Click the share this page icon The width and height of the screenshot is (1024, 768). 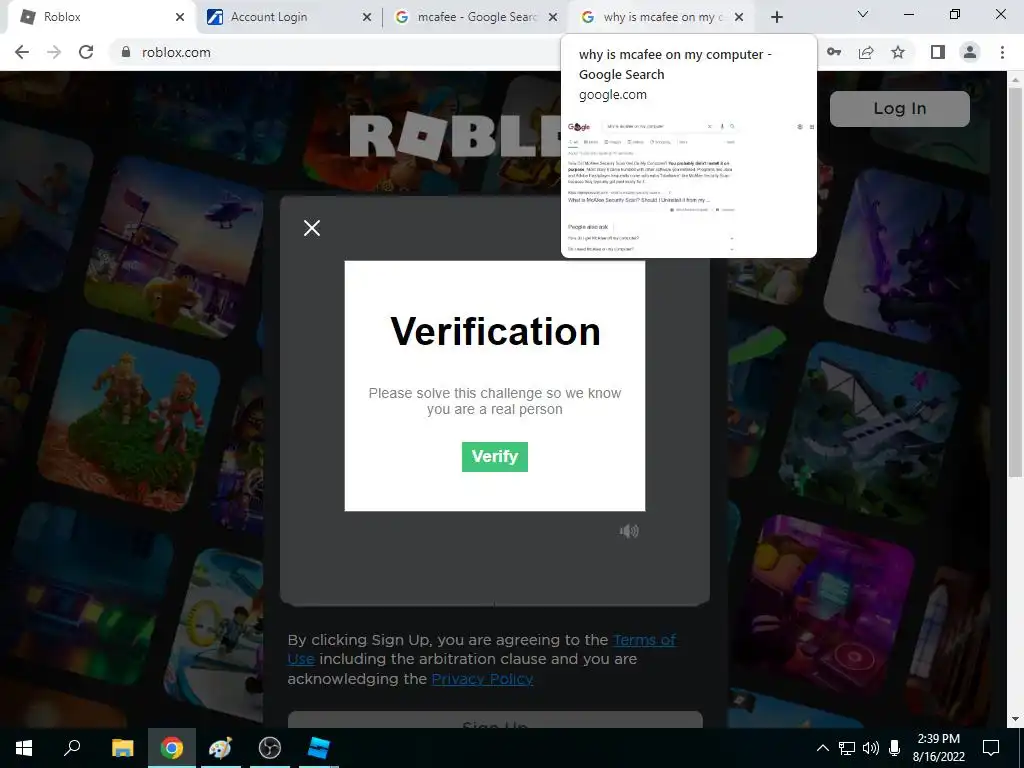(866, 52)
